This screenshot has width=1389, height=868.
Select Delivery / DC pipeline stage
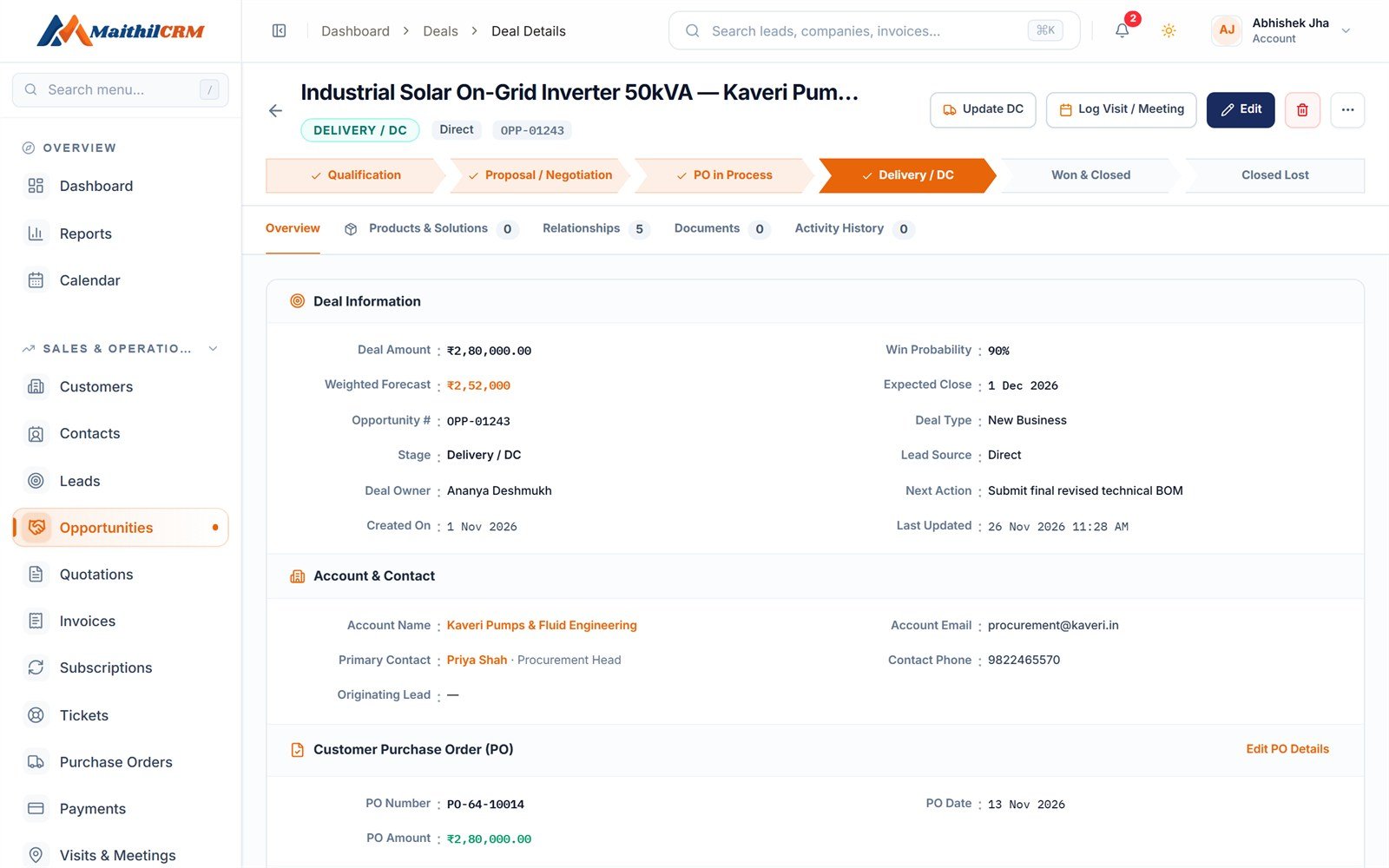pos(908,175)
